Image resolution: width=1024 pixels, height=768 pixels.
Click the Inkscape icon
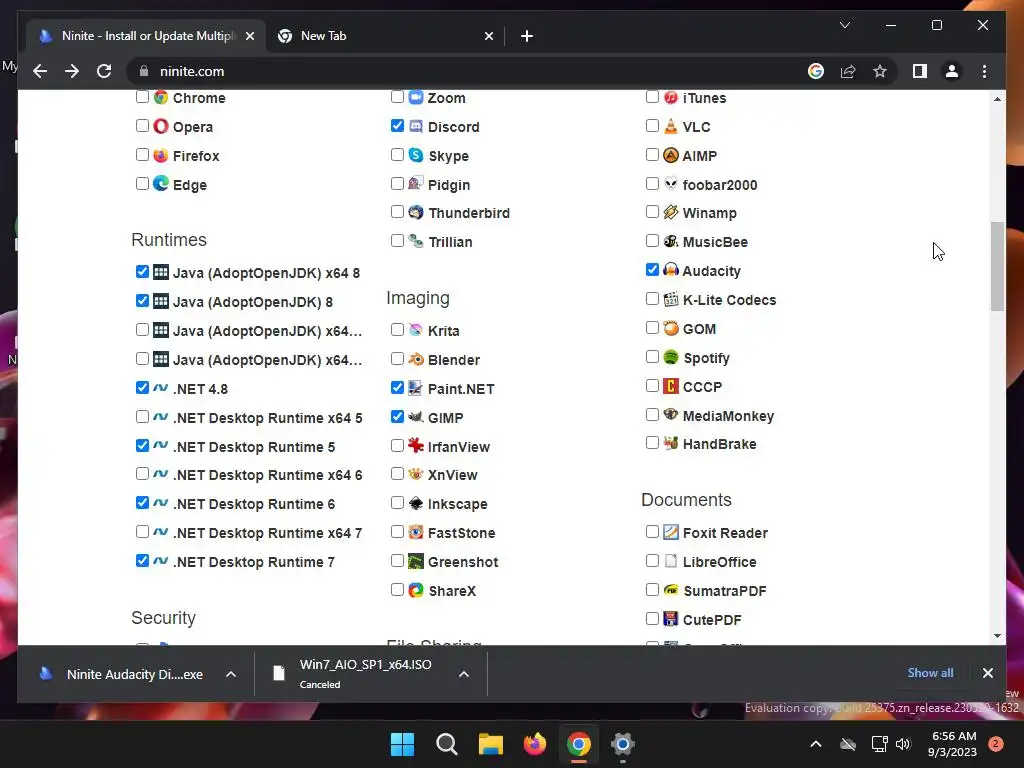point(416,504)
